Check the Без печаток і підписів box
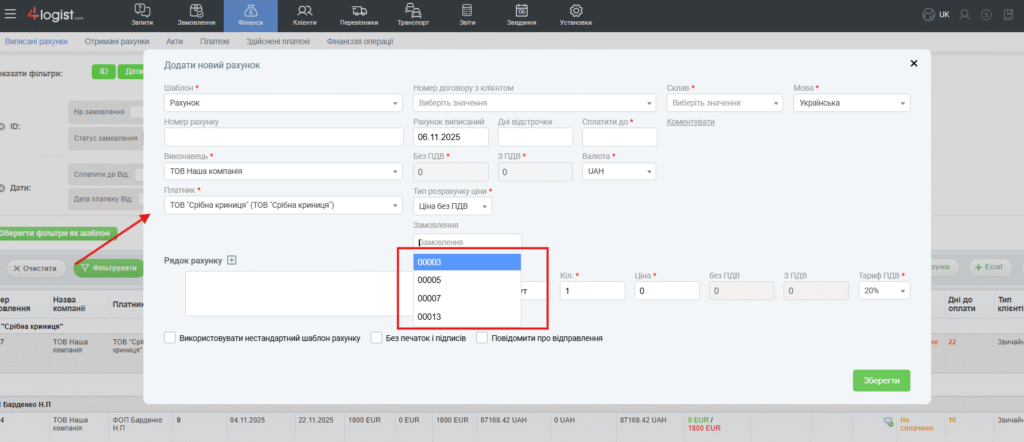This screenshot has width=1024, height=442. click(377, 338)
